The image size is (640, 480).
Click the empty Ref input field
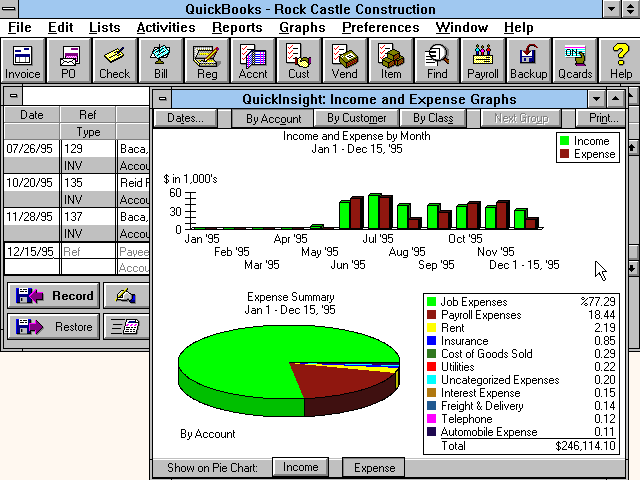[88, 251]
